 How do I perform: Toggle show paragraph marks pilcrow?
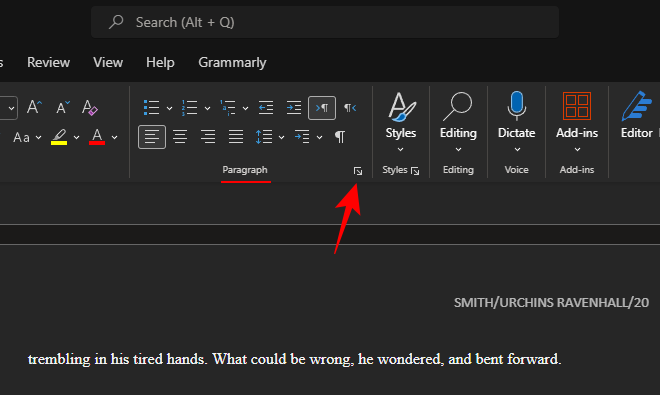coord(340,137)
